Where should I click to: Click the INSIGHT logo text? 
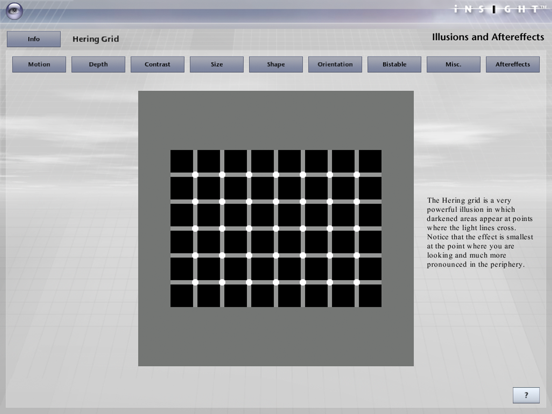point(499,9)
